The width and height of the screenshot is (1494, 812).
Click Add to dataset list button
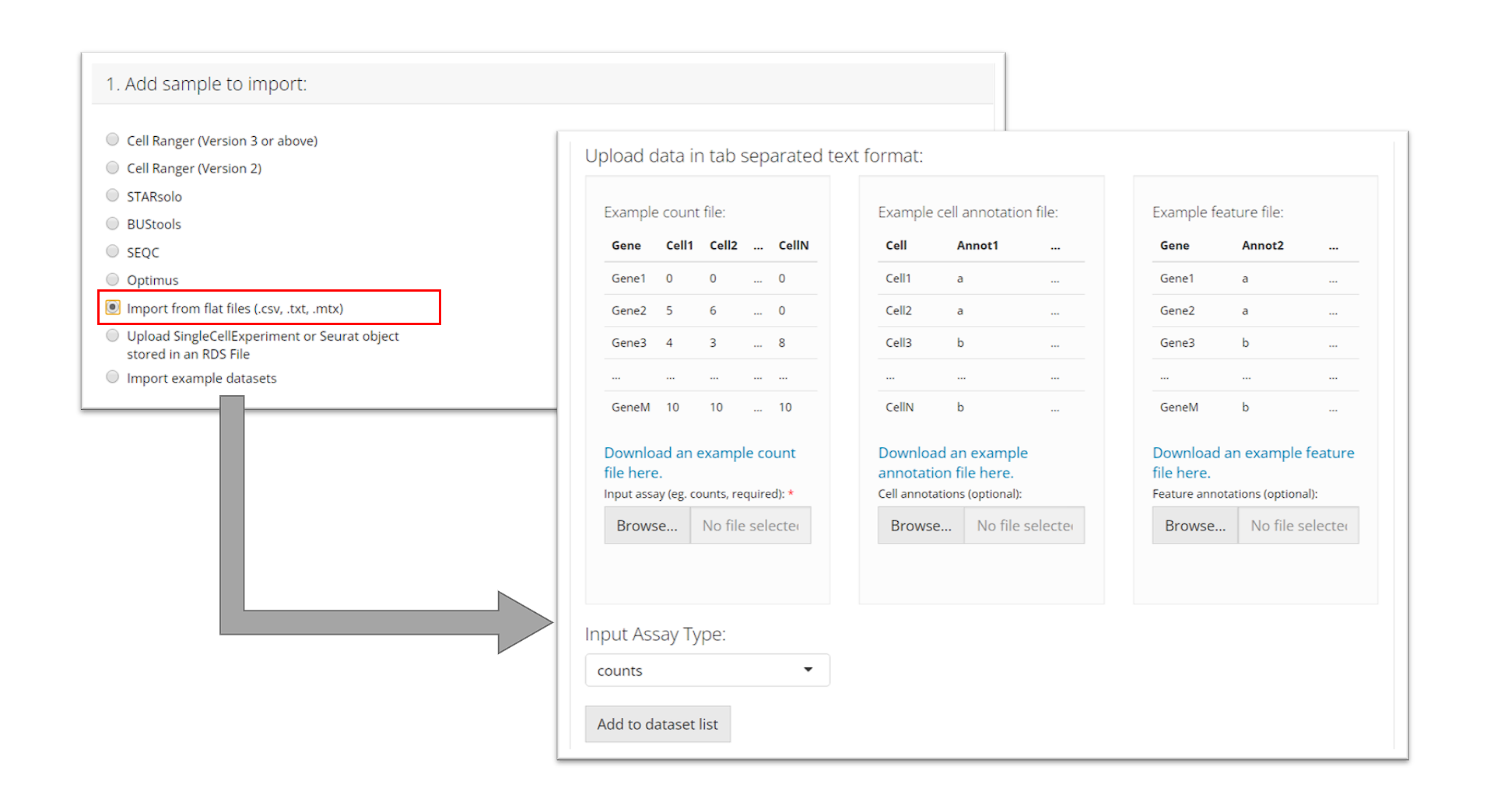657,724
